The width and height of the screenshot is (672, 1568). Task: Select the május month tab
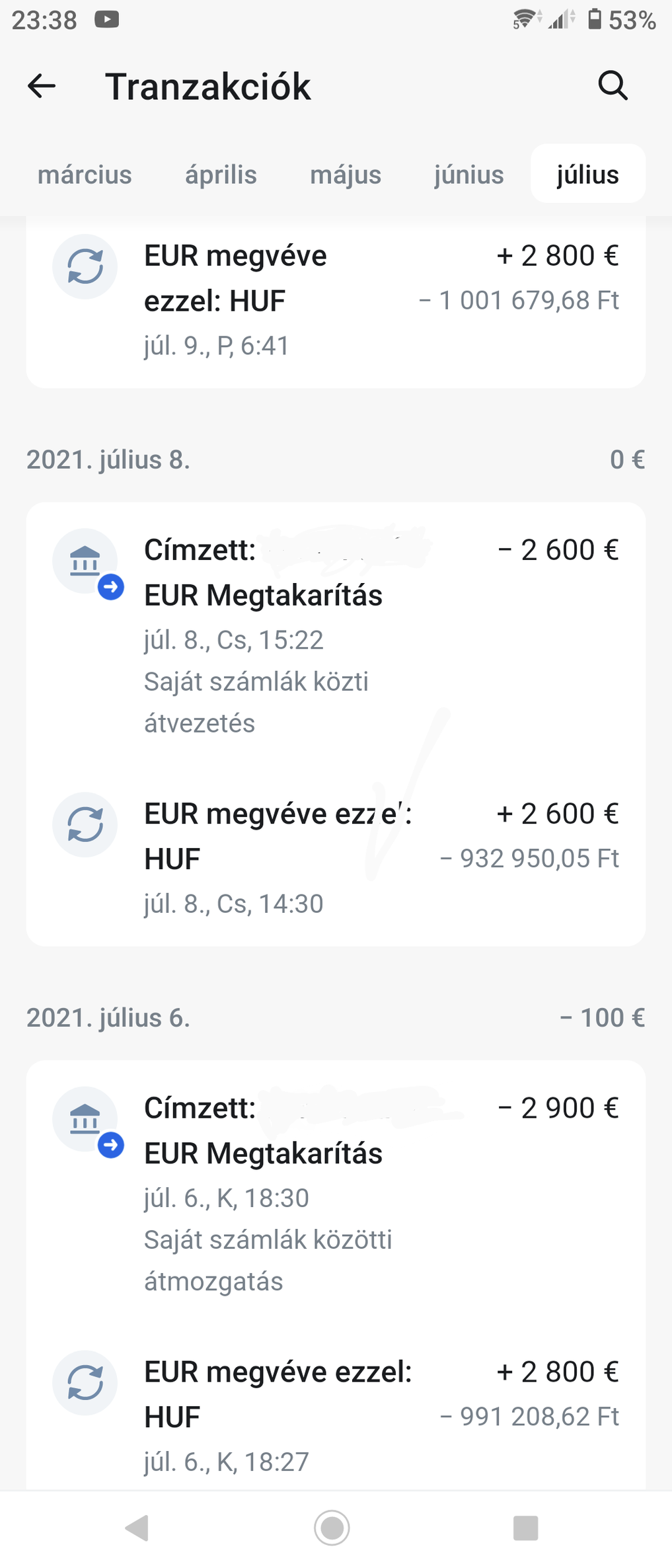click(346, 175)
